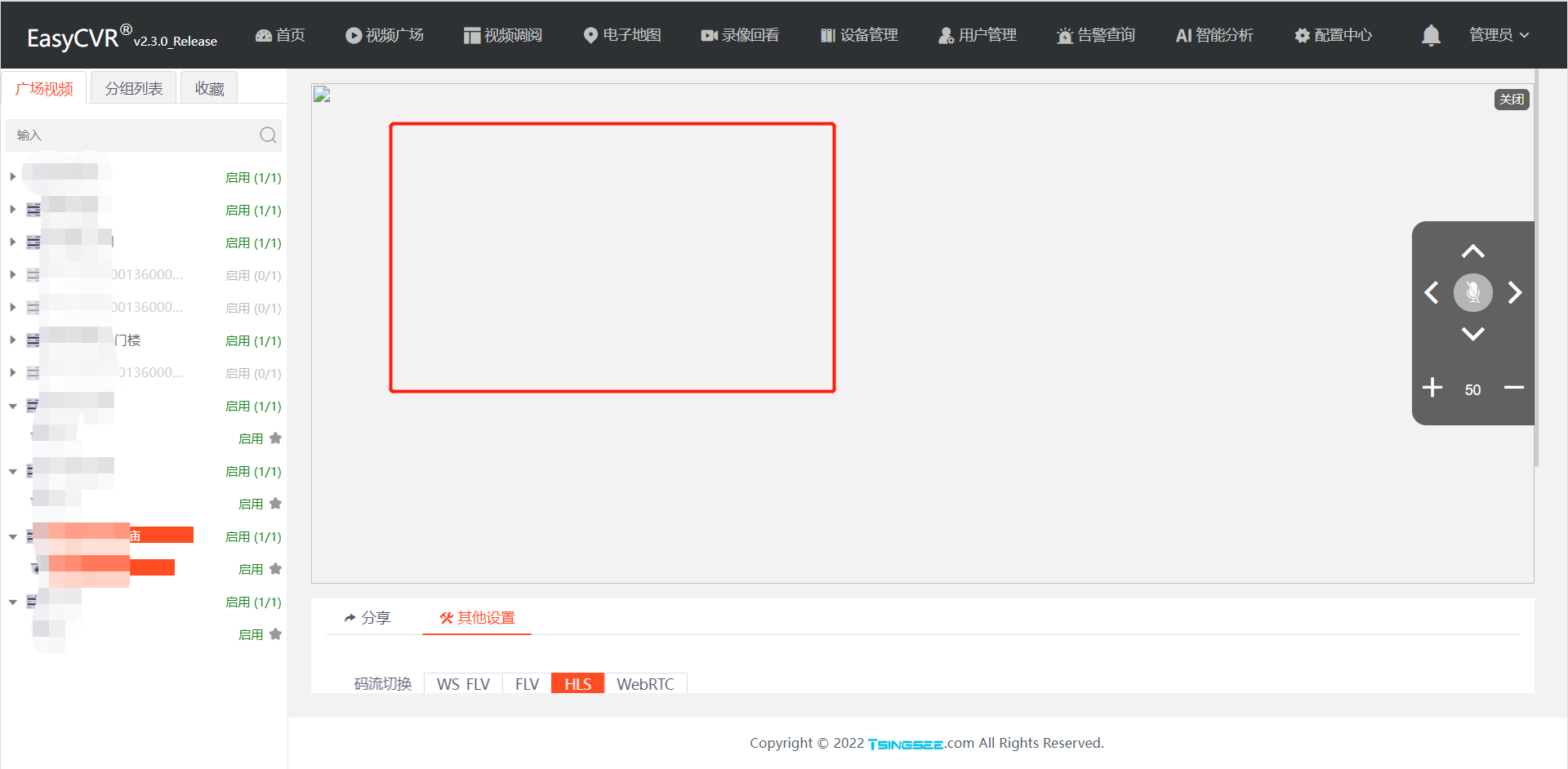Screen dimensions: 1568x769
Task: Favorite the red-highlighted camera with its star
Action: [x=275, y=569]
